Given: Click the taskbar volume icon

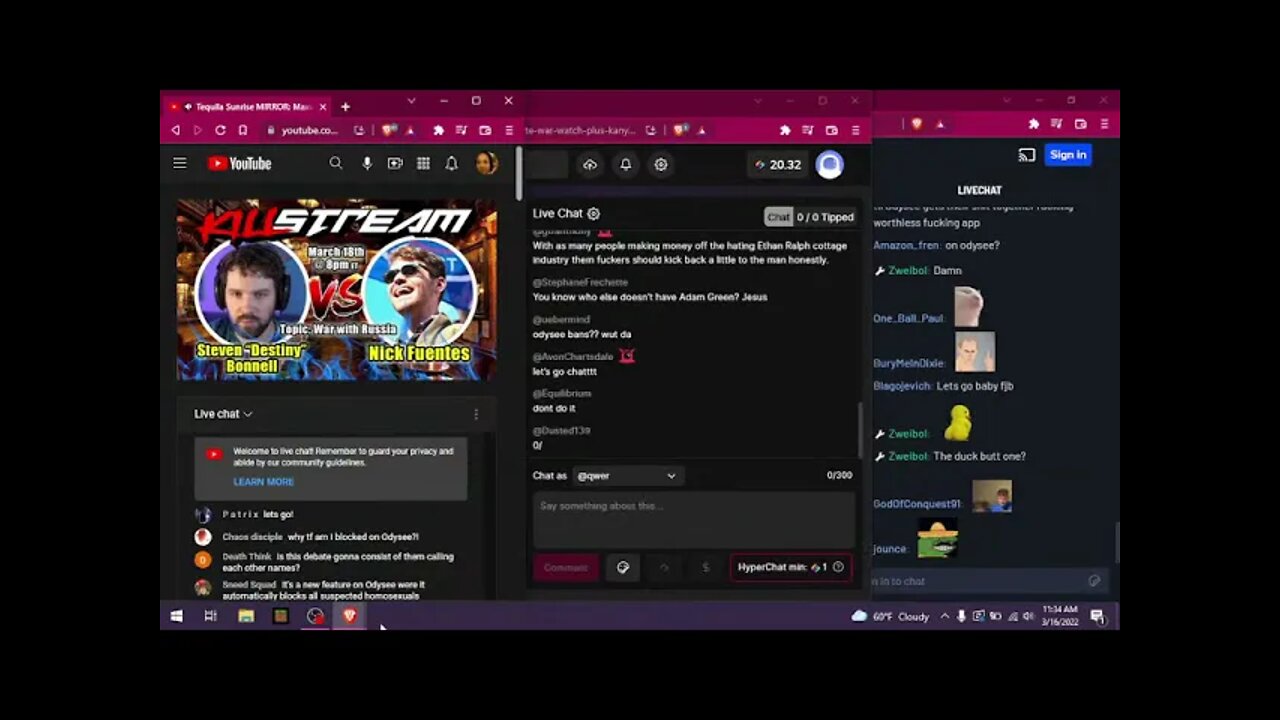Looking at the screenshot, I should click(1028, 616).
